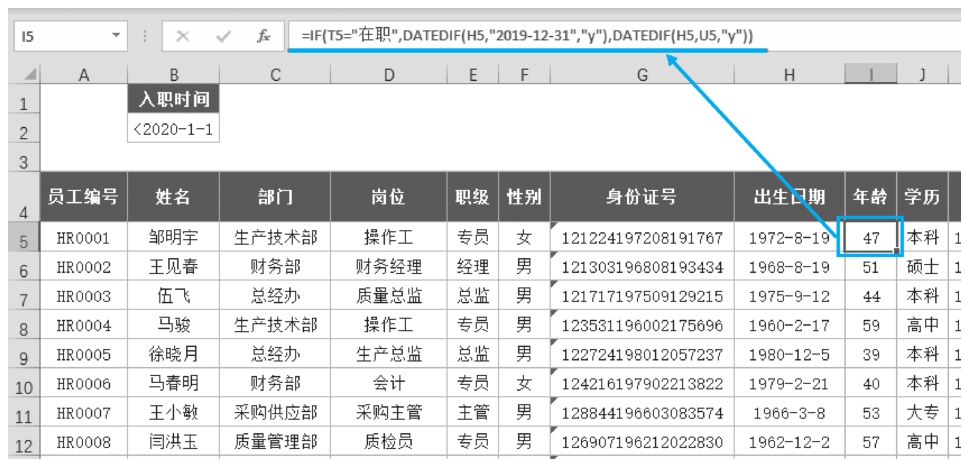Select the cell with name 邹明宇
Viewport: 964px width, 462px height.
173,239
